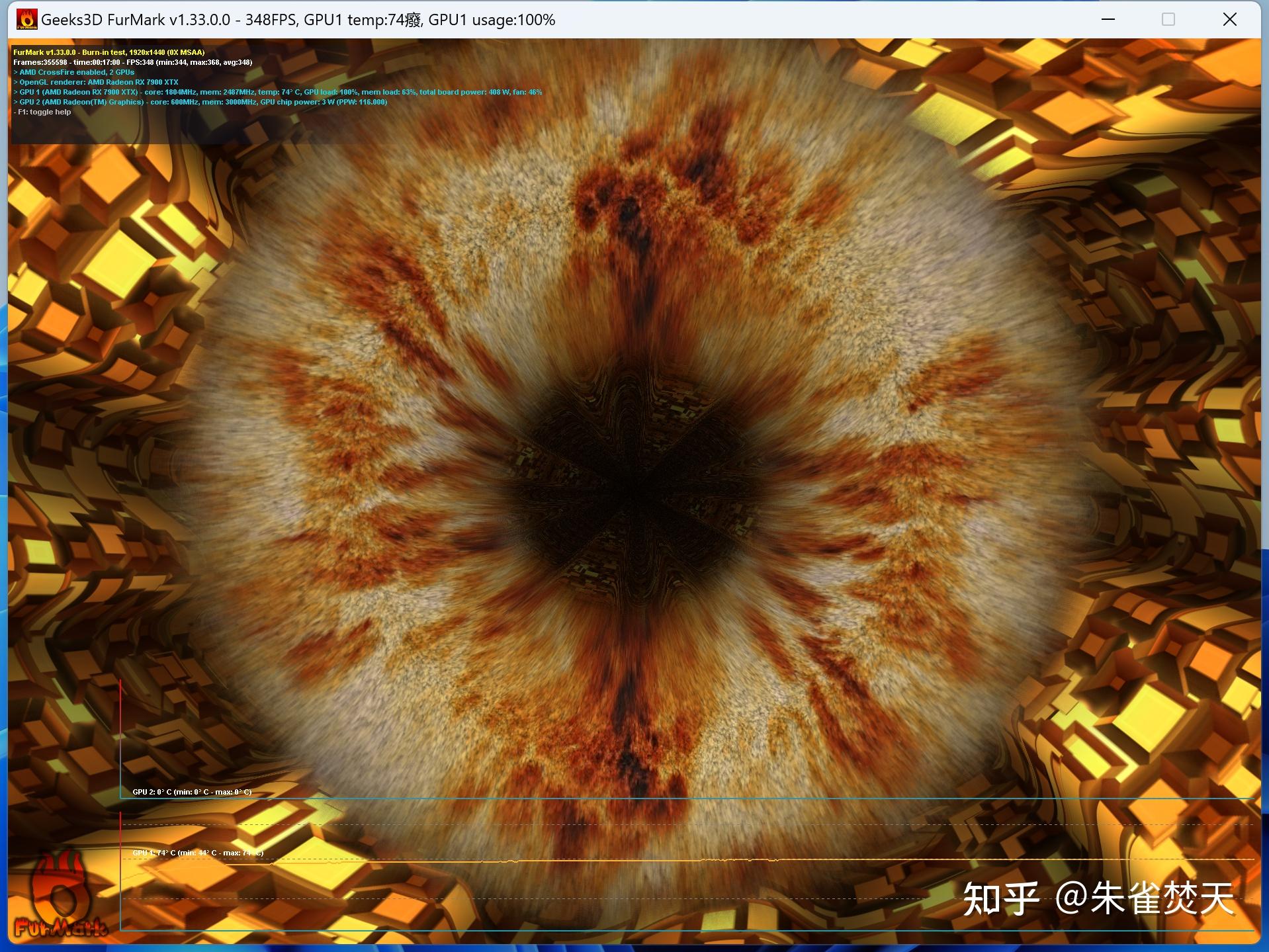Viewport: 1269px width, 952px height.
Task: Click the 'Frames:355598' statistics line
Action: point(132,62)
